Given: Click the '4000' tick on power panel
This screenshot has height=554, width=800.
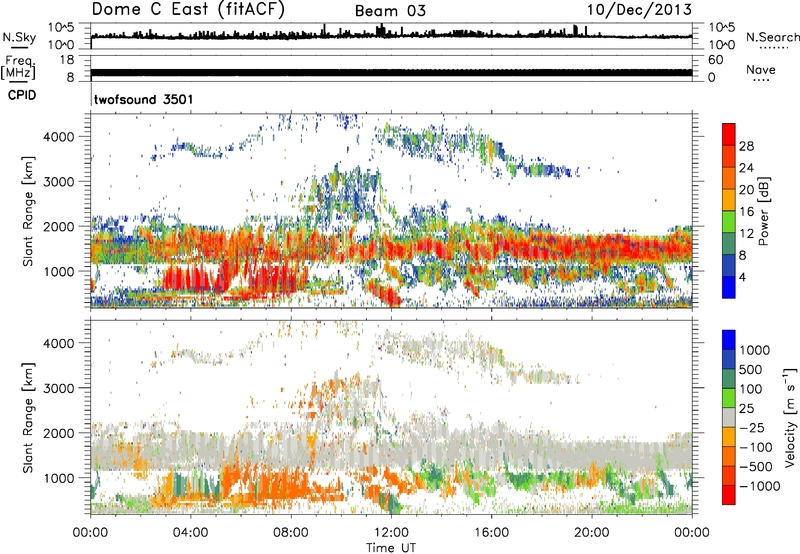Looking at the screenshot, I should [58, 137].
